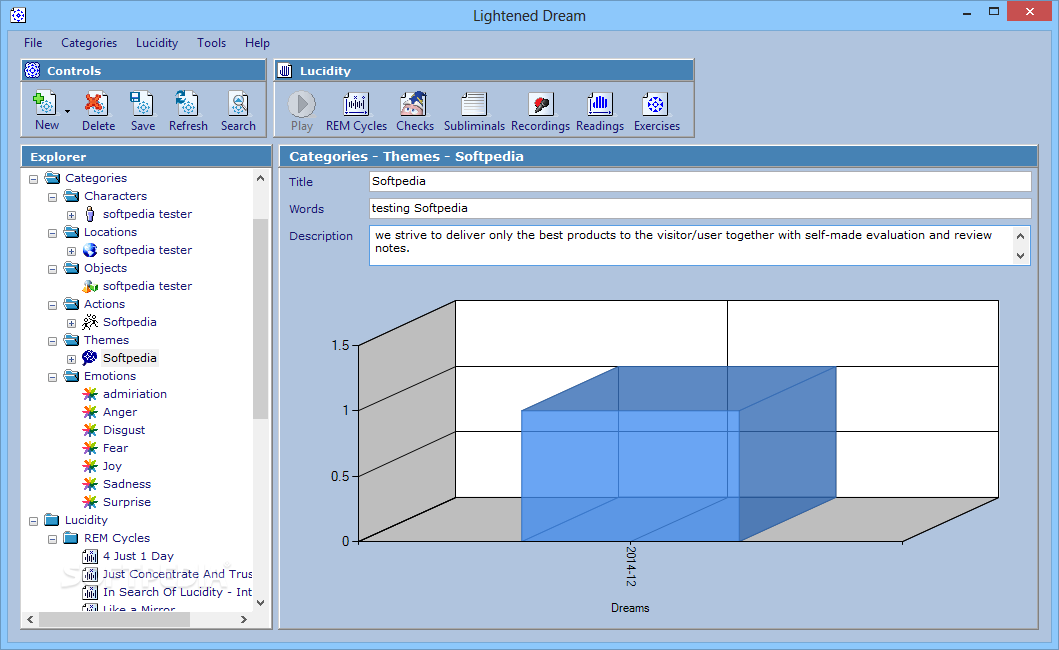Select the Surprise emotion
1059x650 pixels.
pyautogui.click(x=126, y=502)
